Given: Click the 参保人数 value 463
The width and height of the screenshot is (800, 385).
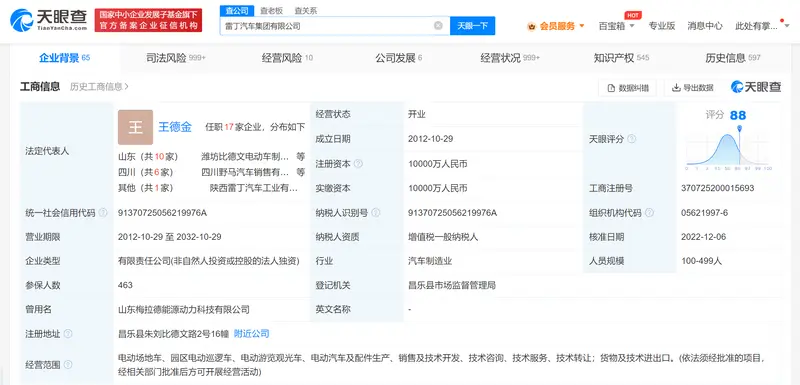Looking at the screenshot, I should click(x=125, y=285).
